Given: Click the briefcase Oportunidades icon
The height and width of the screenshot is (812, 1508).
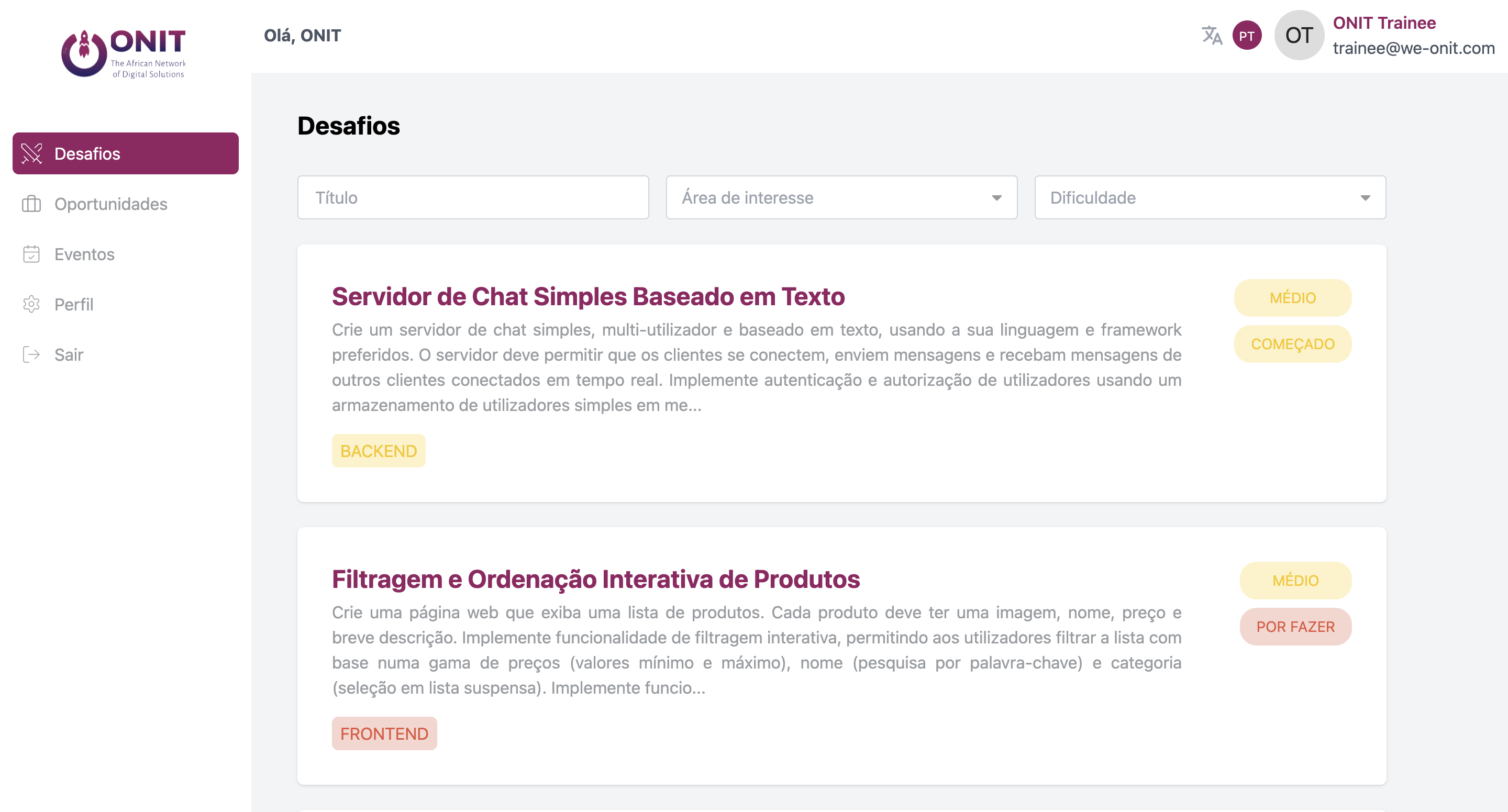Looking at the screenshot, I should coord(31,204).
